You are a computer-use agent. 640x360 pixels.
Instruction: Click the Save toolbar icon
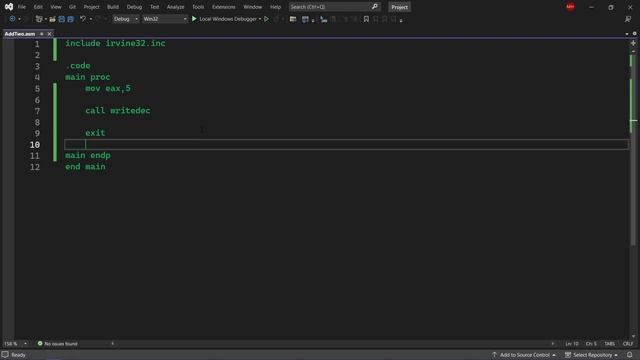(x=62, y=19)
